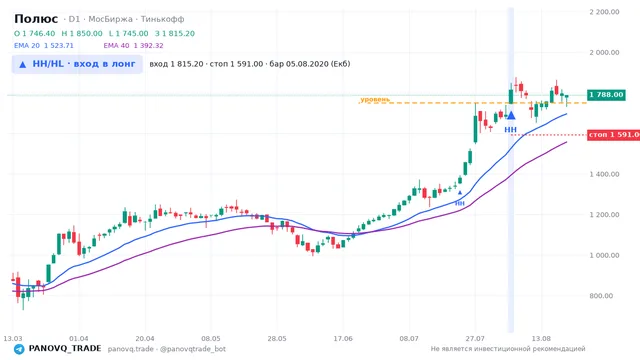Click the 'EMA 40 1 392.32' legend
Screen dimensions: 640x360
click(x=133, y=46)
